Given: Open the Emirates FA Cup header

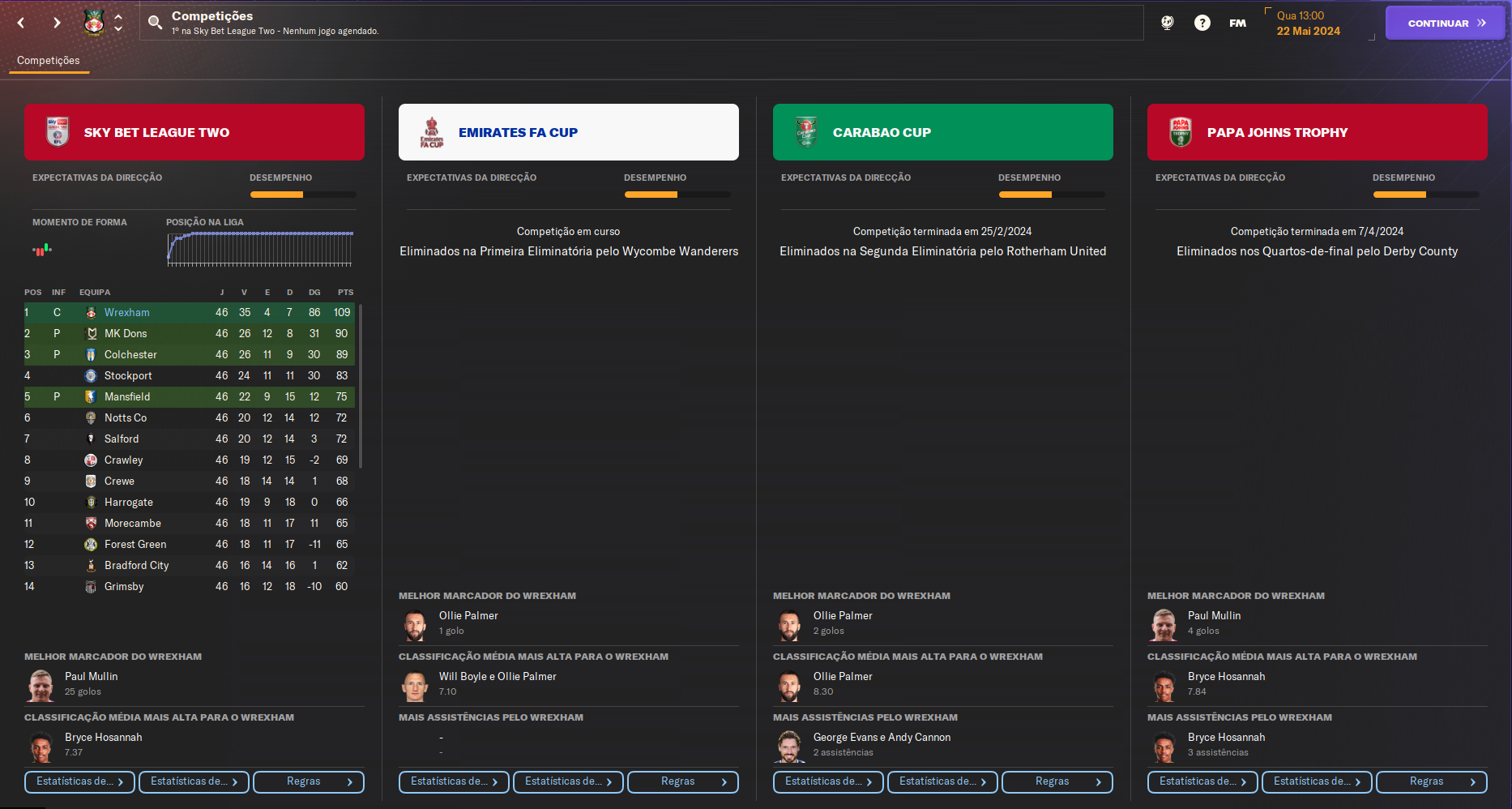Looking at the screenshot, I should (x=569, y=132).
